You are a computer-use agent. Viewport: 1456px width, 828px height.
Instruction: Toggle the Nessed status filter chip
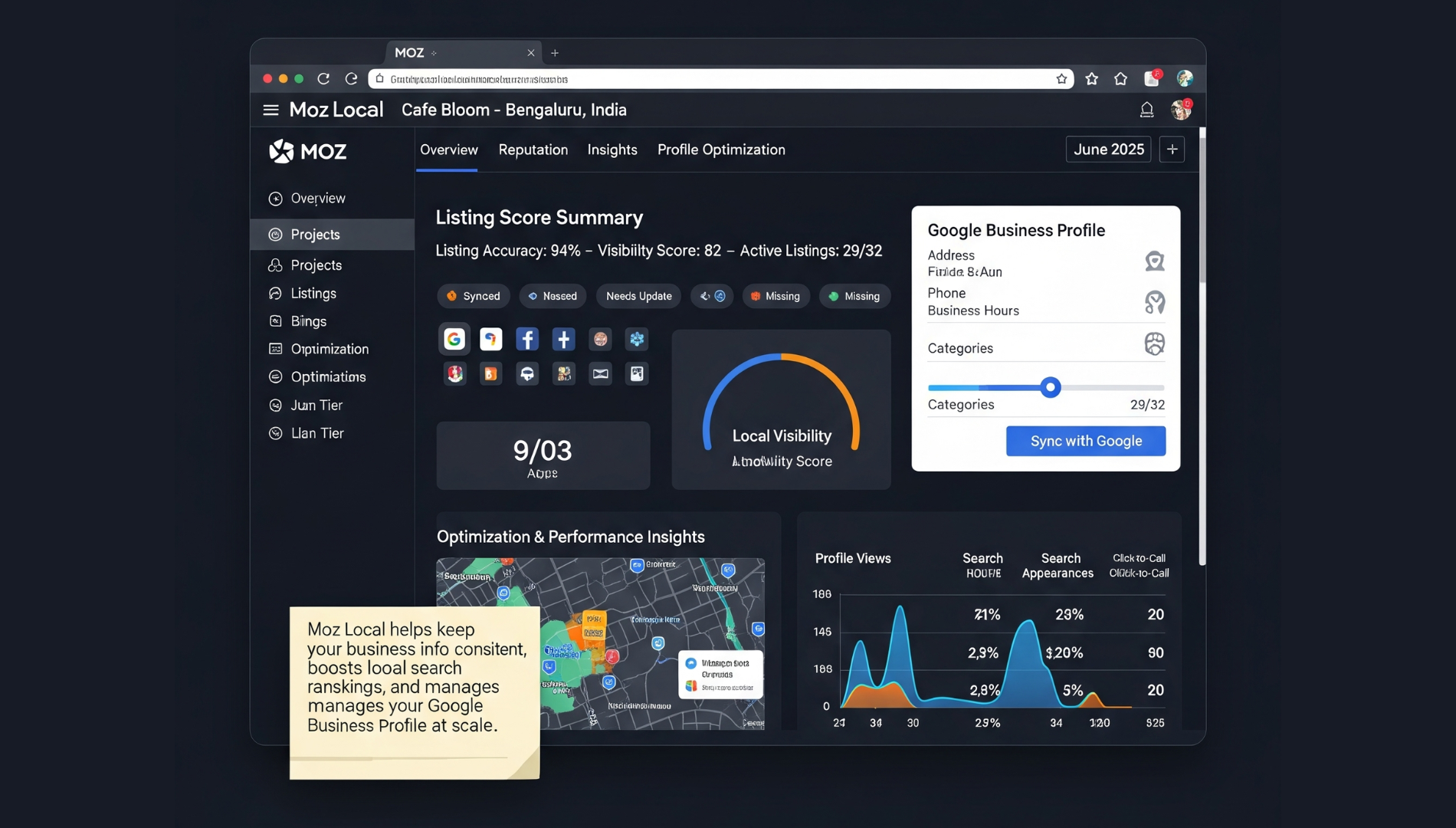pyautogui.click(x=553, y=296)
